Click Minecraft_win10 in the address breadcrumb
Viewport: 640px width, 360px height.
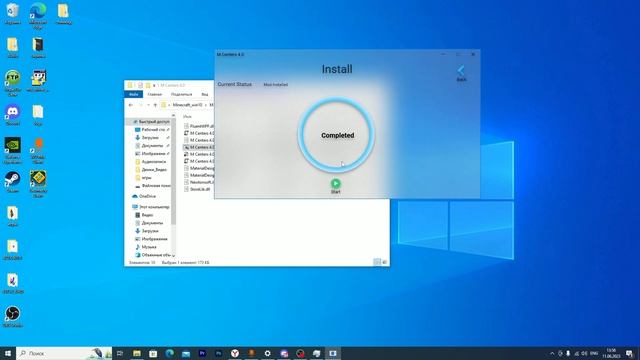tap(187, 105)
